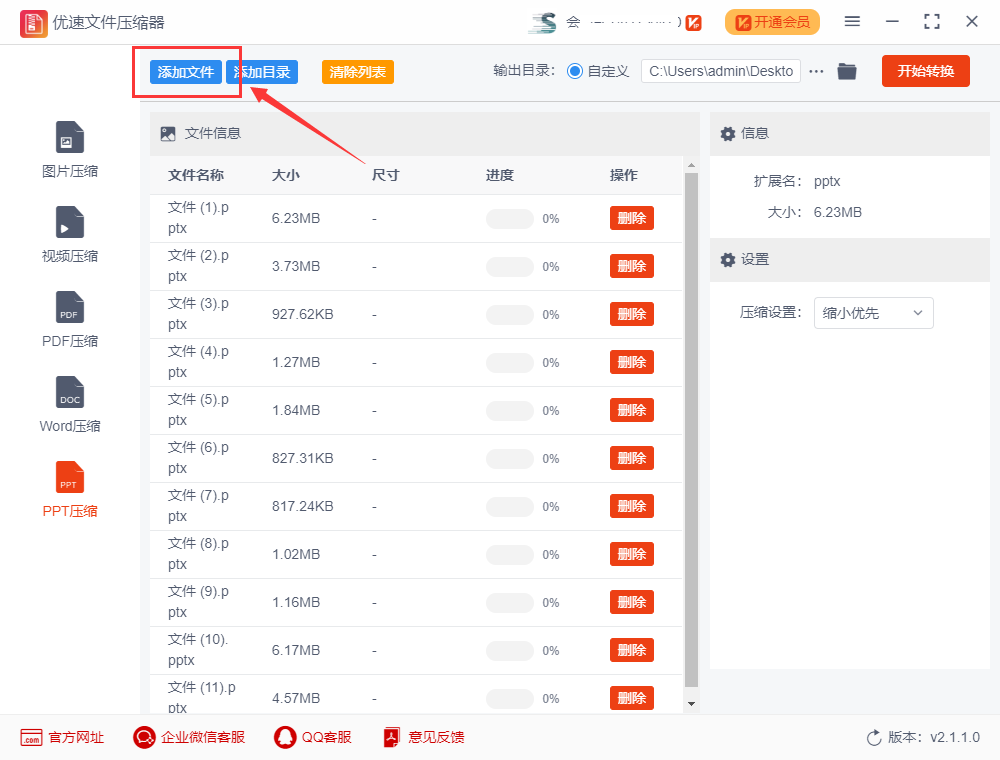Open the hamburger main menu
Viewport: 1000px width, 760px height.
click(852, 22)
